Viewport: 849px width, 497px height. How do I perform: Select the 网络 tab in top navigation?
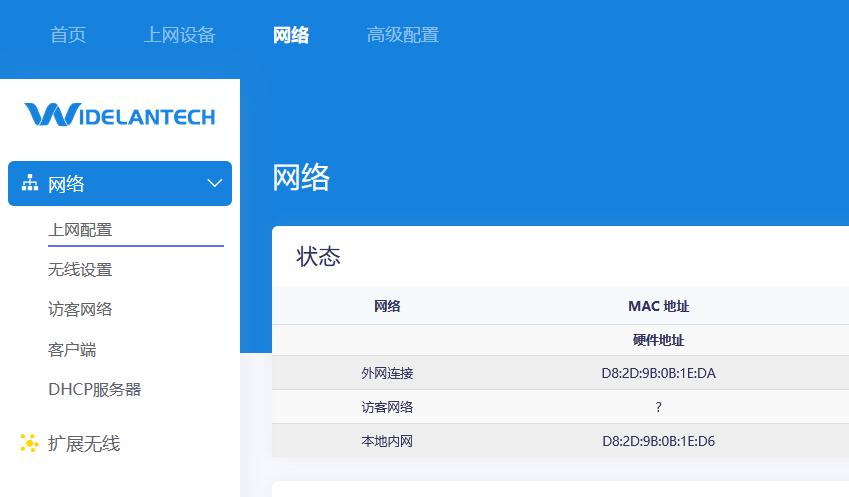coord(291,35)
